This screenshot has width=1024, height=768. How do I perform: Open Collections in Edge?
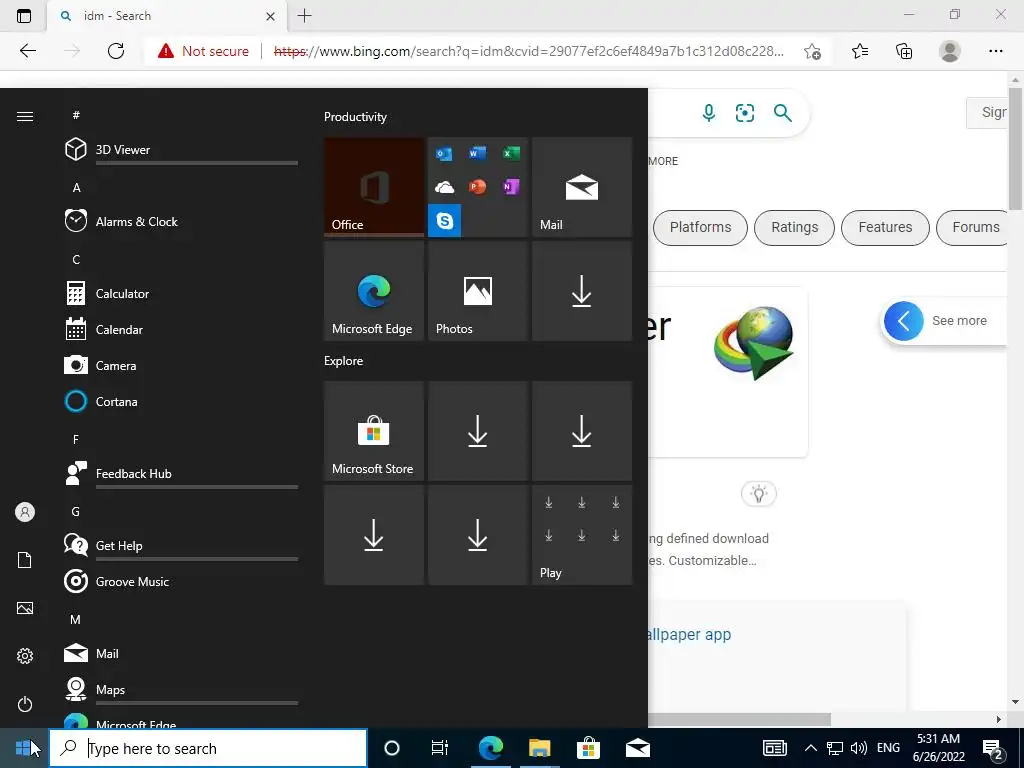[x=904, y=51]
